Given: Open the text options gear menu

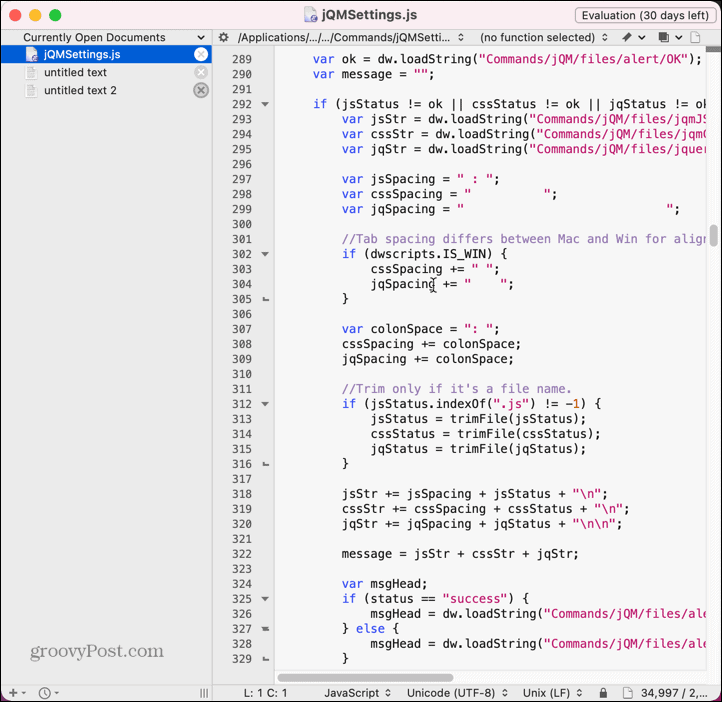Looking at the screenshot, I should [x=223, y=37].
